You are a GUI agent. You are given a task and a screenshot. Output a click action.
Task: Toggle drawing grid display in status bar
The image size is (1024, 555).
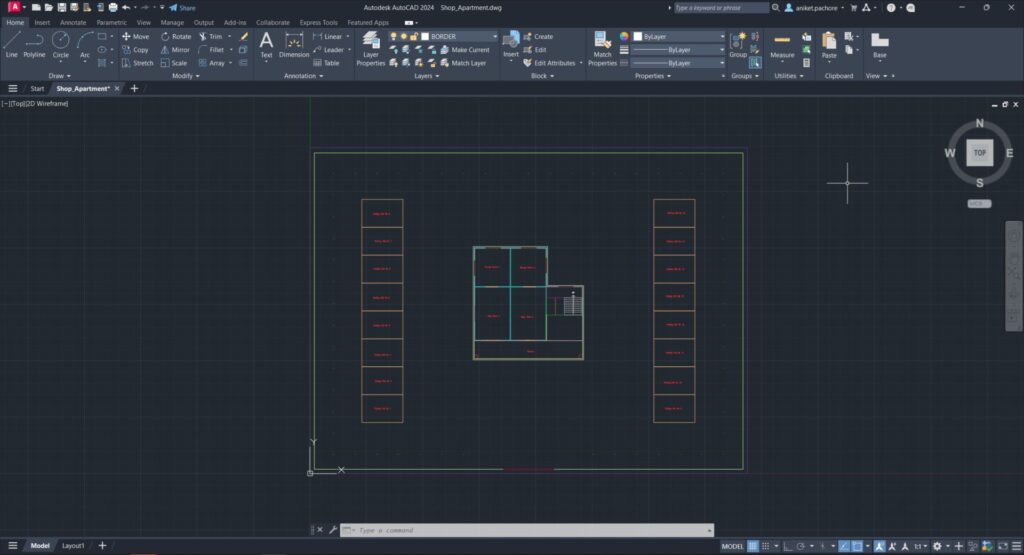tap(753, 547)
